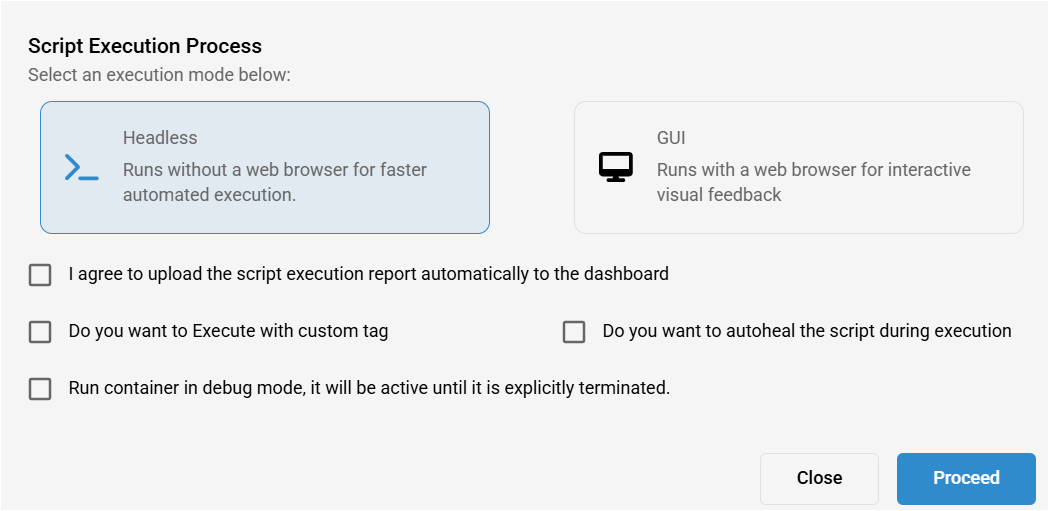1049x511 pixels.
Task: Click the "Run container in debug mode" label
Action: [369, 388]
